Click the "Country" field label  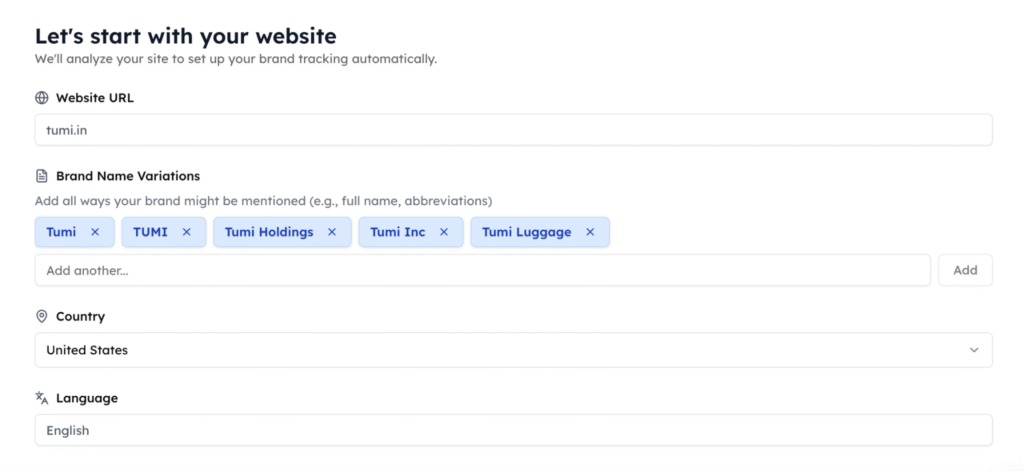point(80,317)
